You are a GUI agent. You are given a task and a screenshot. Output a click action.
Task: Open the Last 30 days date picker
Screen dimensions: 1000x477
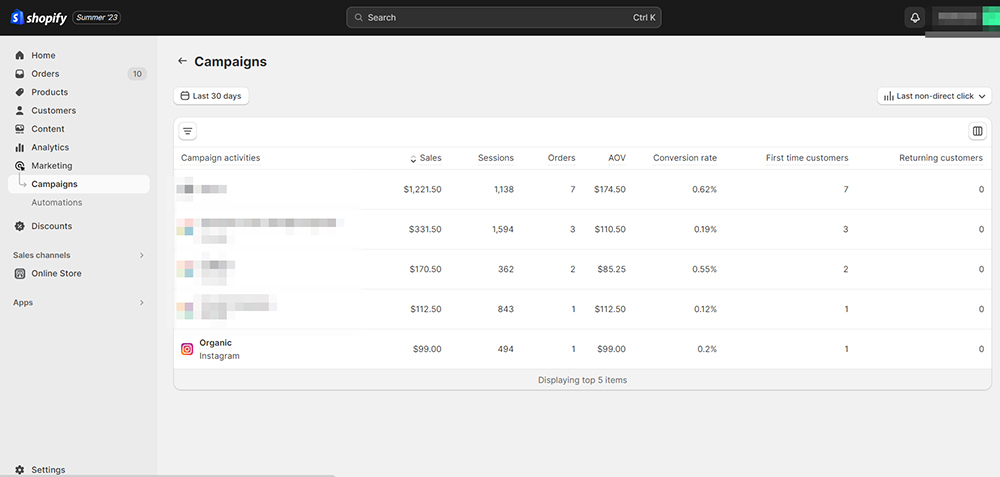click(x=211, y=96)
